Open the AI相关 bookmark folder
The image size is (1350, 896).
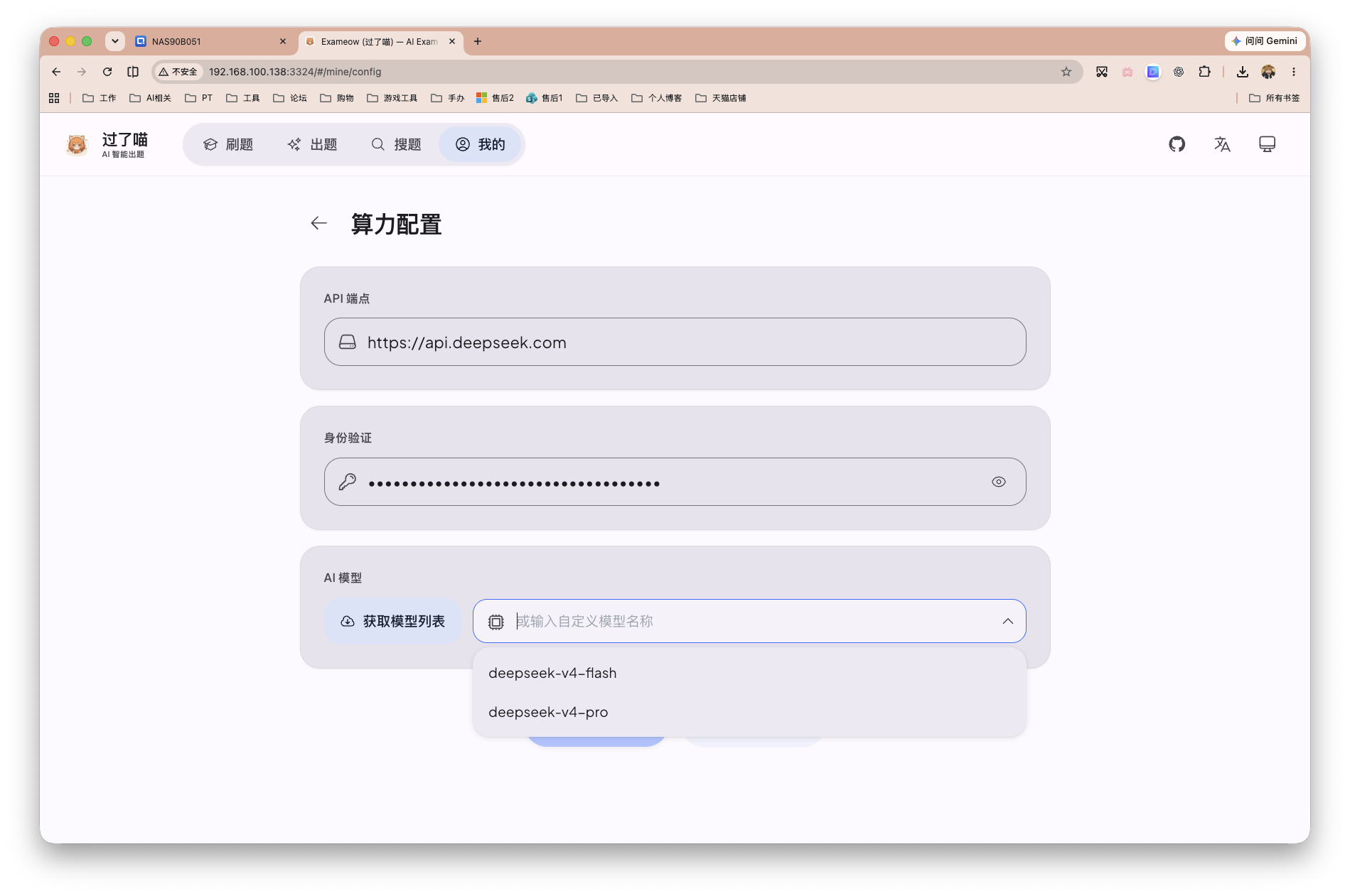tap(151, 98)
